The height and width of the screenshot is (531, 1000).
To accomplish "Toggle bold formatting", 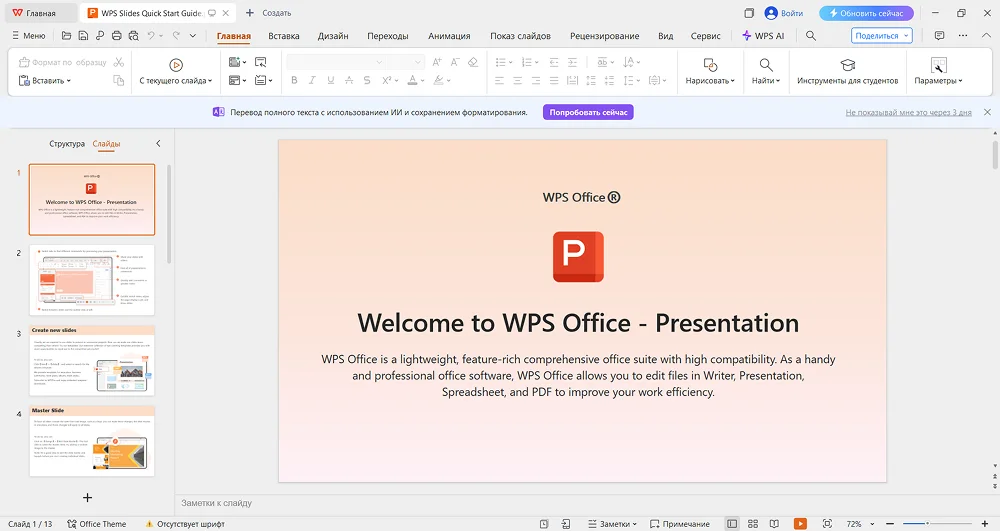I will pyautogui.click(x=294, y=80).
